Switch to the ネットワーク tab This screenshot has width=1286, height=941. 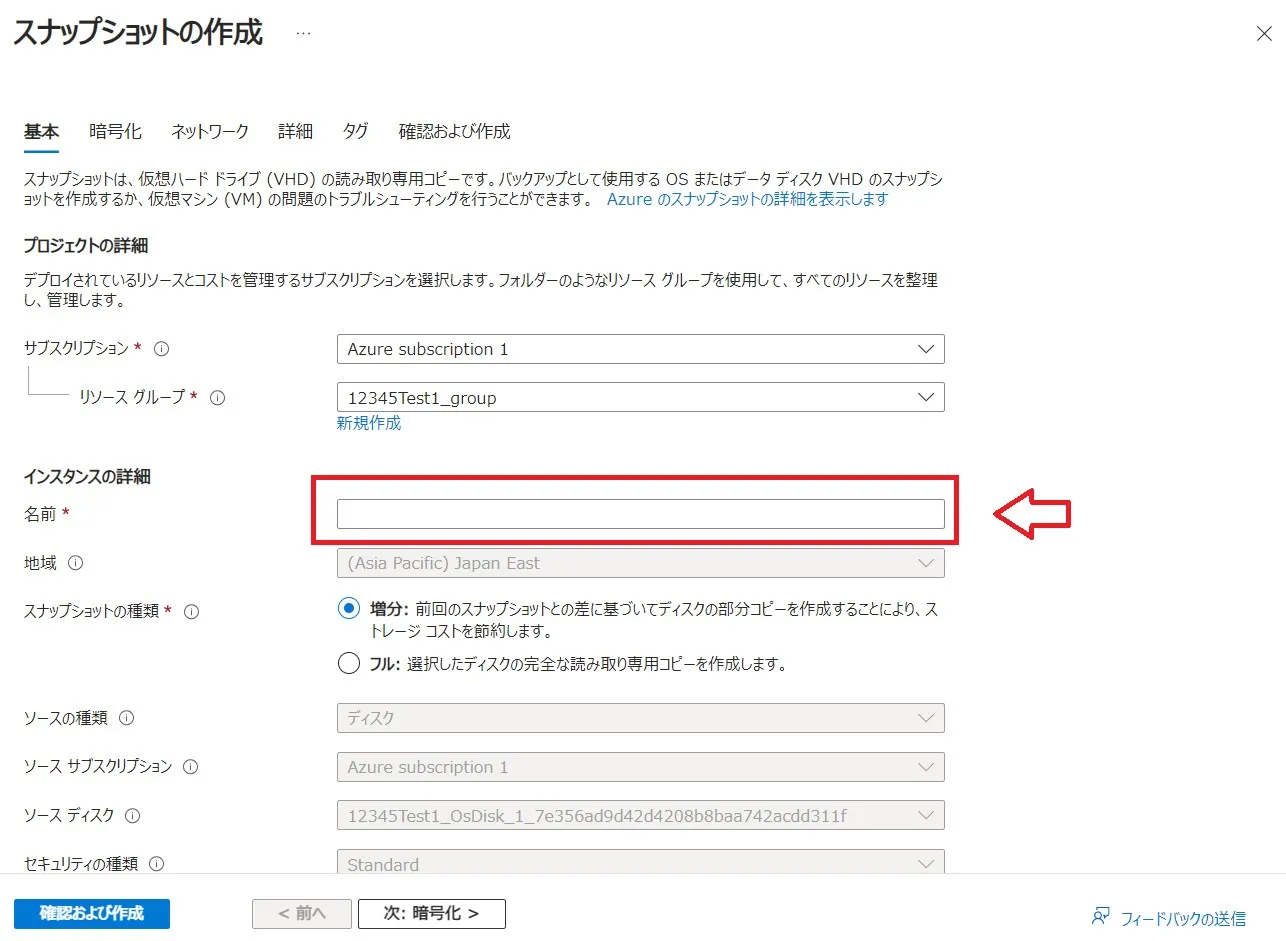coord(210,131)
